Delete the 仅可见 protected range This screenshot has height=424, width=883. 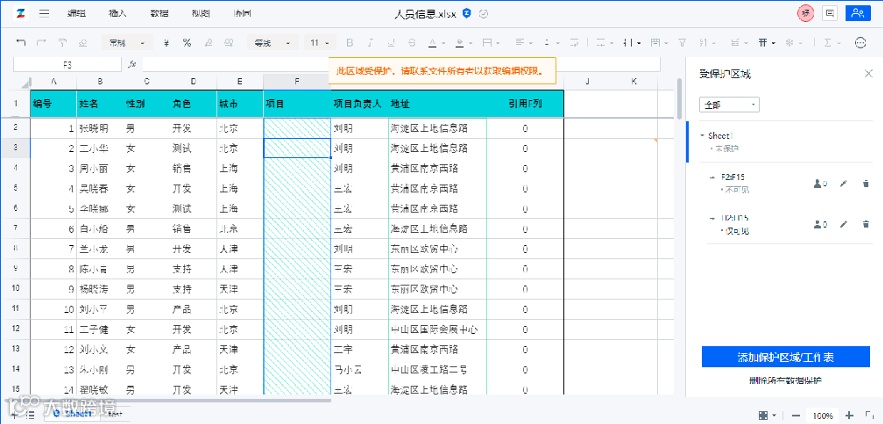(866, 224)
